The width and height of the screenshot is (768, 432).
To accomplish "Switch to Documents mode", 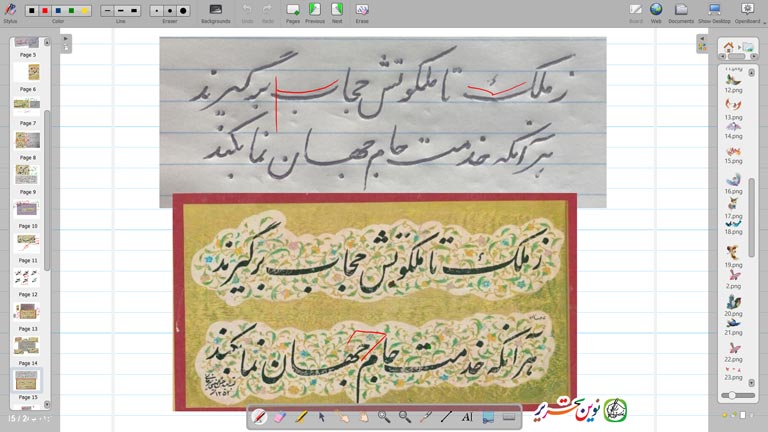I will click(681, 10).
